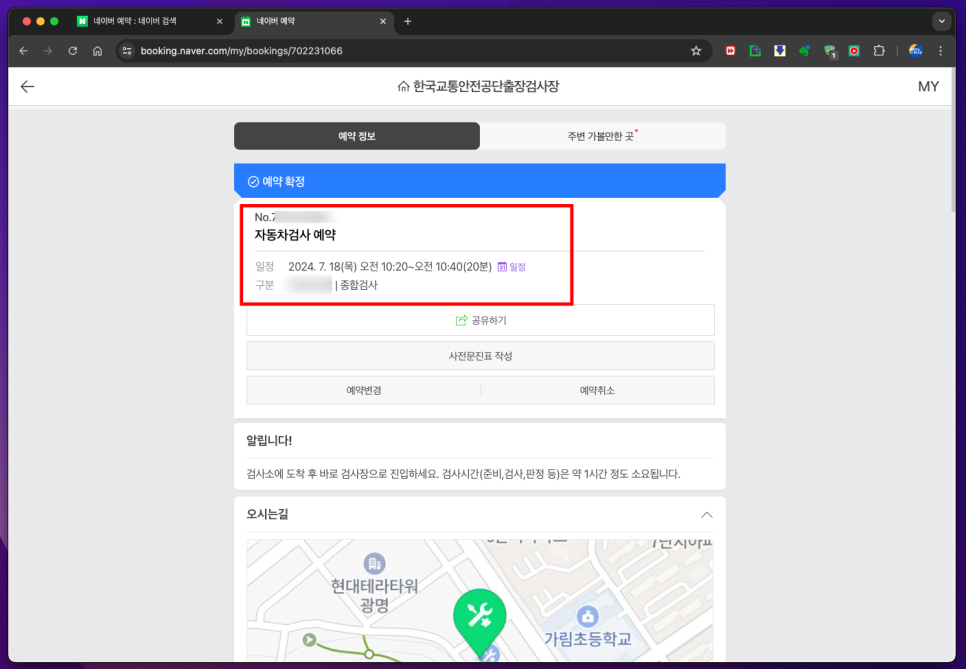
Task: Click the 사전문진표 작성 button
Action: pos(481,356)
